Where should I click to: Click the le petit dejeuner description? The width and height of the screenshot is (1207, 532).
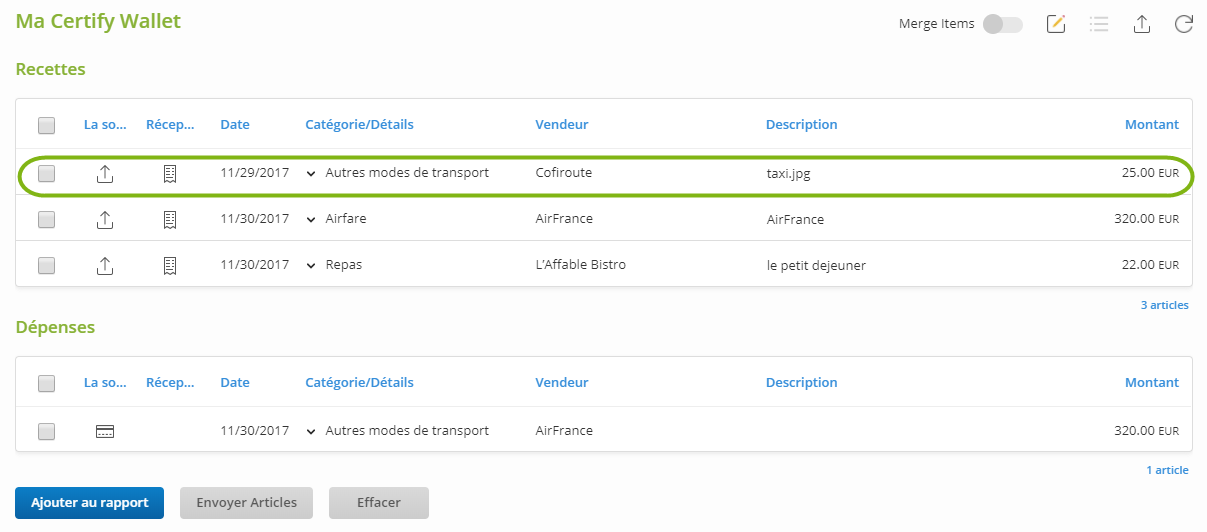tap(816, 266)
